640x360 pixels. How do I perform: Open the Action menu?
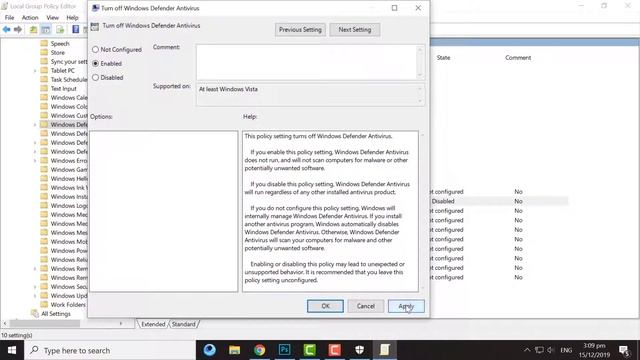30,18
